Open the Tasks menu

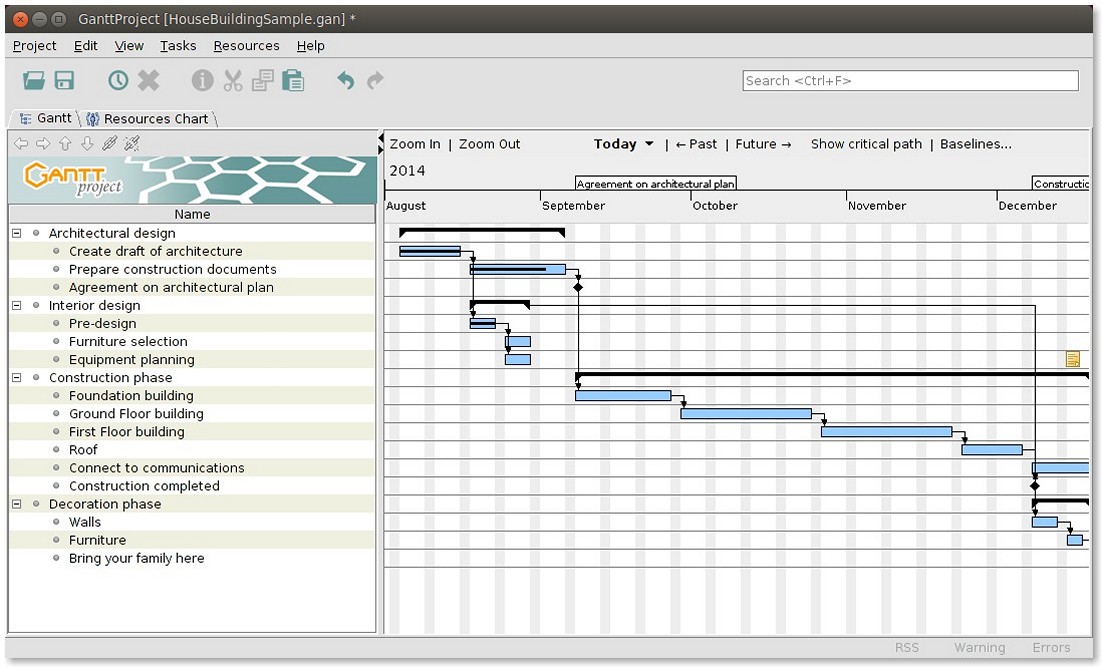(x=178, y=46)
